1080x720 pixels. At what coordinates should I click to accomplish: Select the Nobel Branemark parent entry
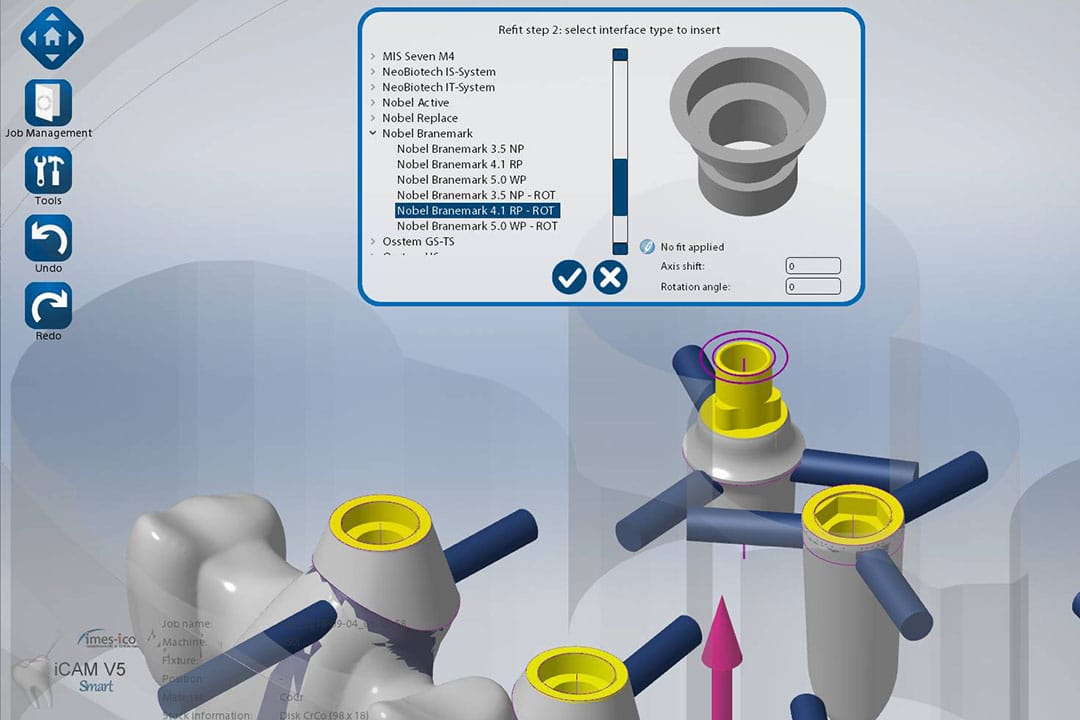pos(427,134)
